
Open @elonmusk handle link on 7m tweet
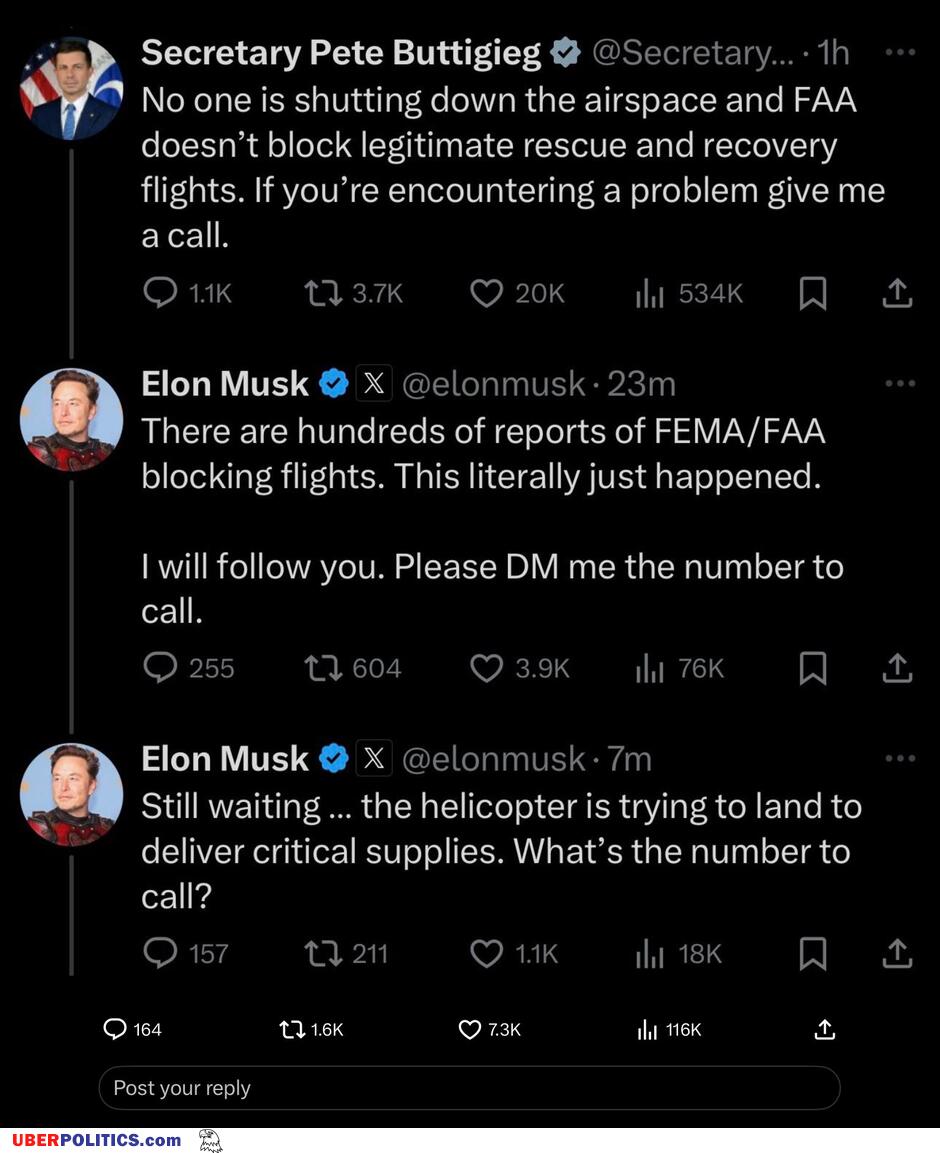[x=494, y=759]
